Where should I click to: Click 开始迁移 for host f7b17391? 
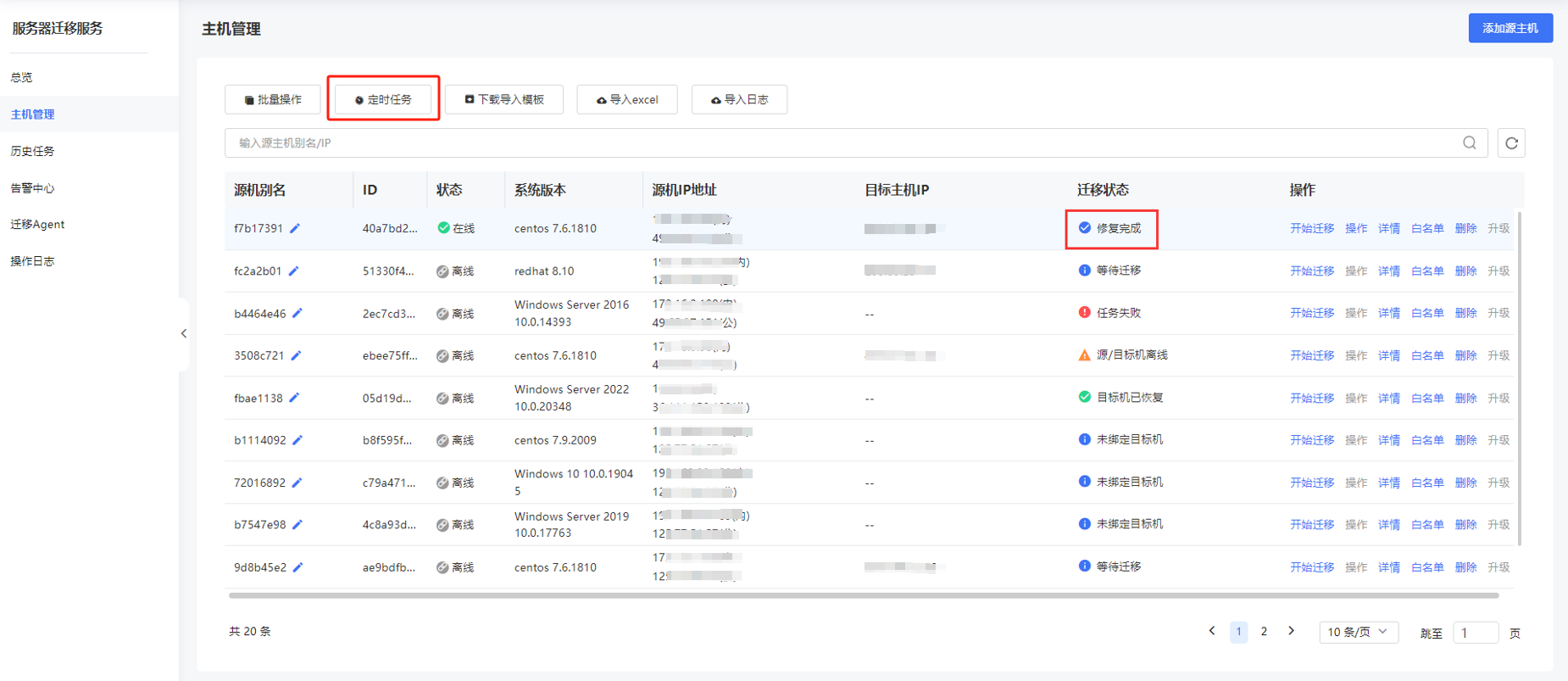(1312, 228)
